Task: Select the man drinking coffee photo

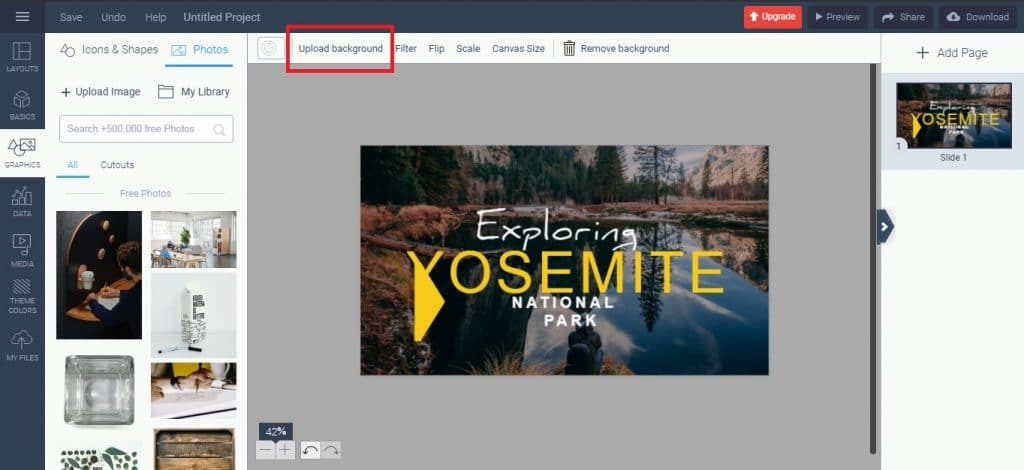Action: 99,275
